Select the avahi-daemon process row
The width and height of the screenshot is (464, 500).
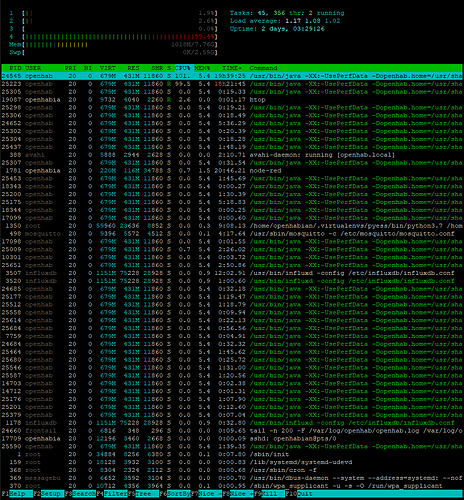coord(232,155)
